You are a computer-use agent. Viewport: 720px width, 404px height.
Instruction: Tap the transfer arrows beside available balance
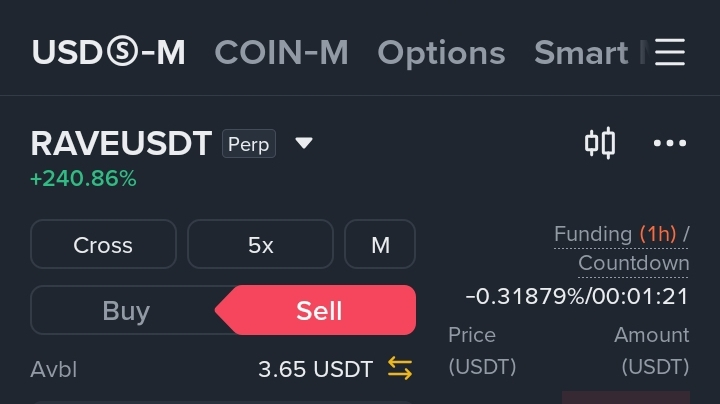pos(400,369)
